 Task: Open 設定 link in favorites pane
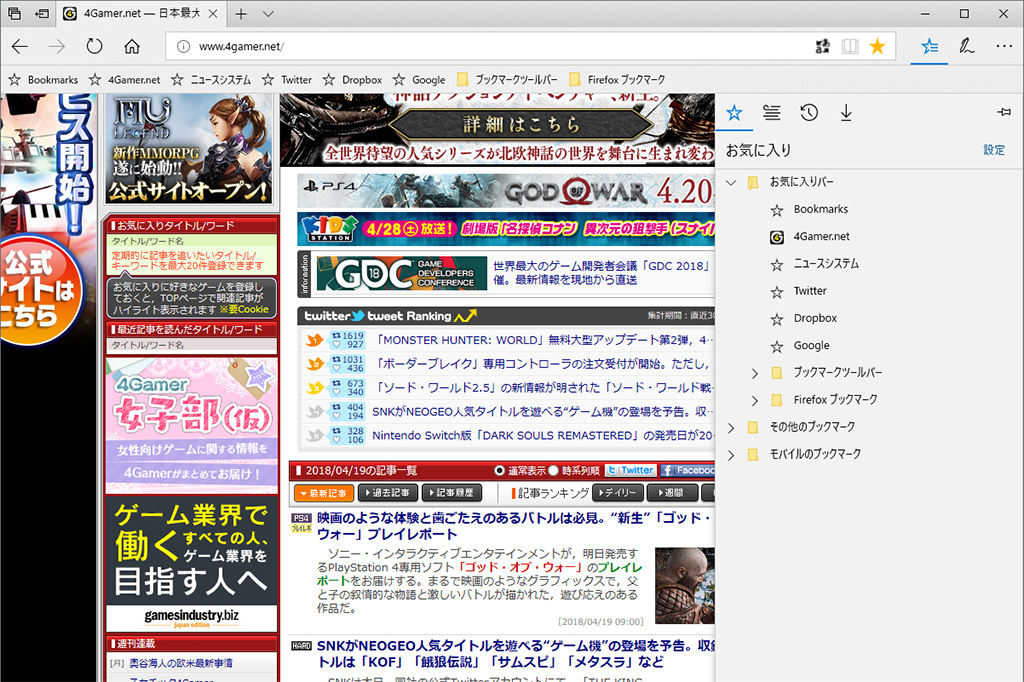click(994, 150)
